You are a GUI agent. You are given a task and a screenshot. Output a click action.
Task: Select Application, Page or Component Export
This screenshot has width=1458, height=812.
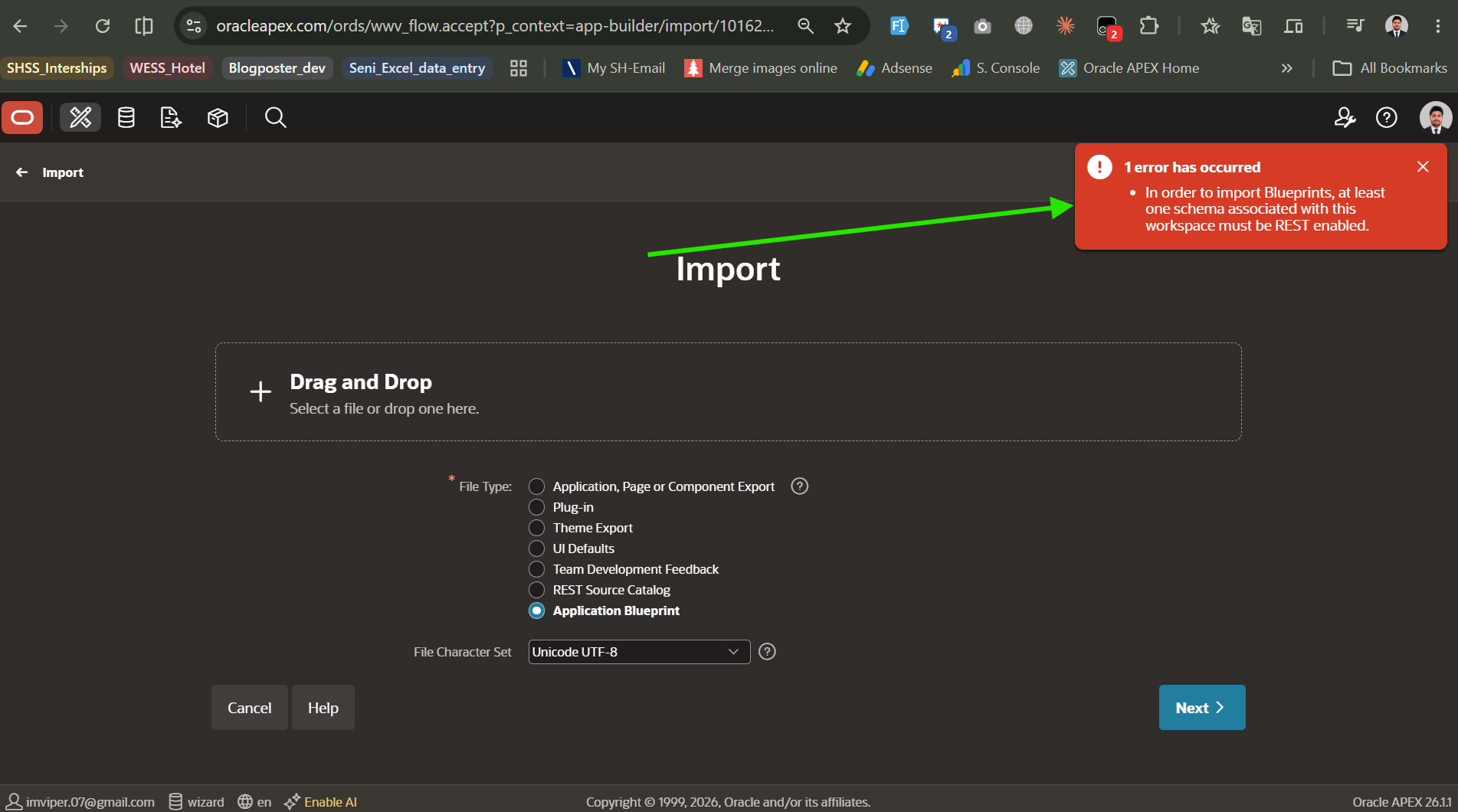tap(536, 486)
